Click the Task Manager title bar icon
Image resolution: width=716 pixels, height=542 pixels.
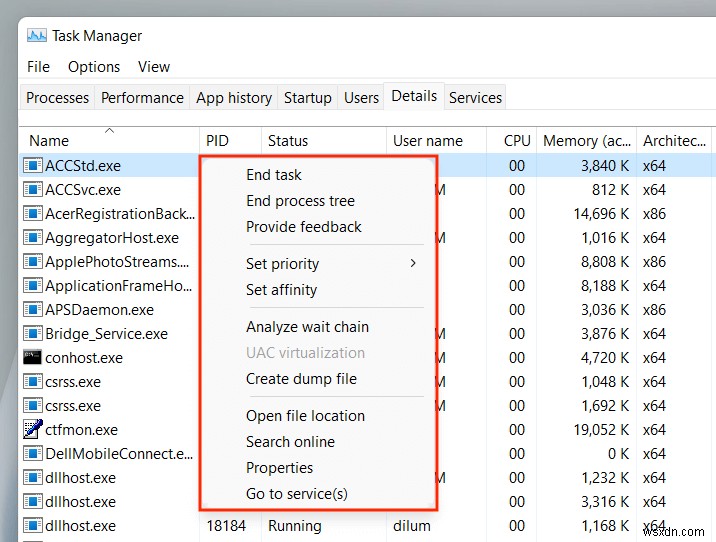point(36,36)
